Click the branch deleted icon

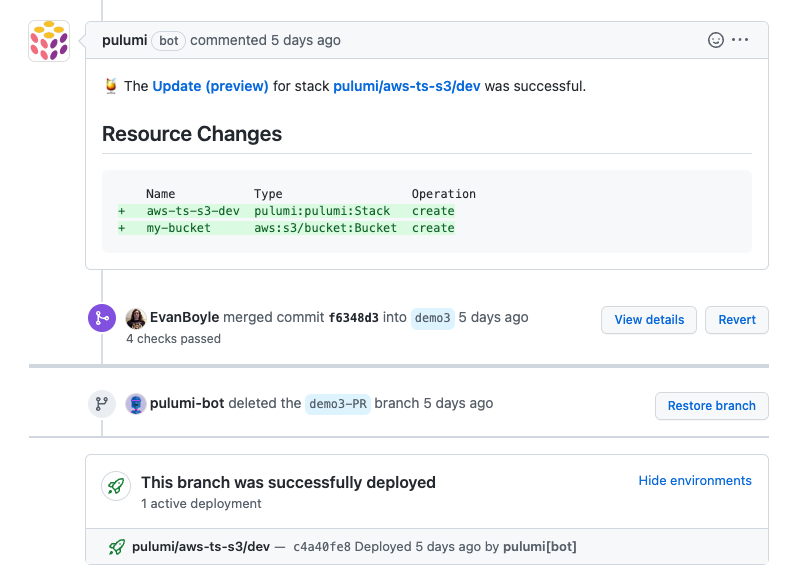click(x=102, y=404)
